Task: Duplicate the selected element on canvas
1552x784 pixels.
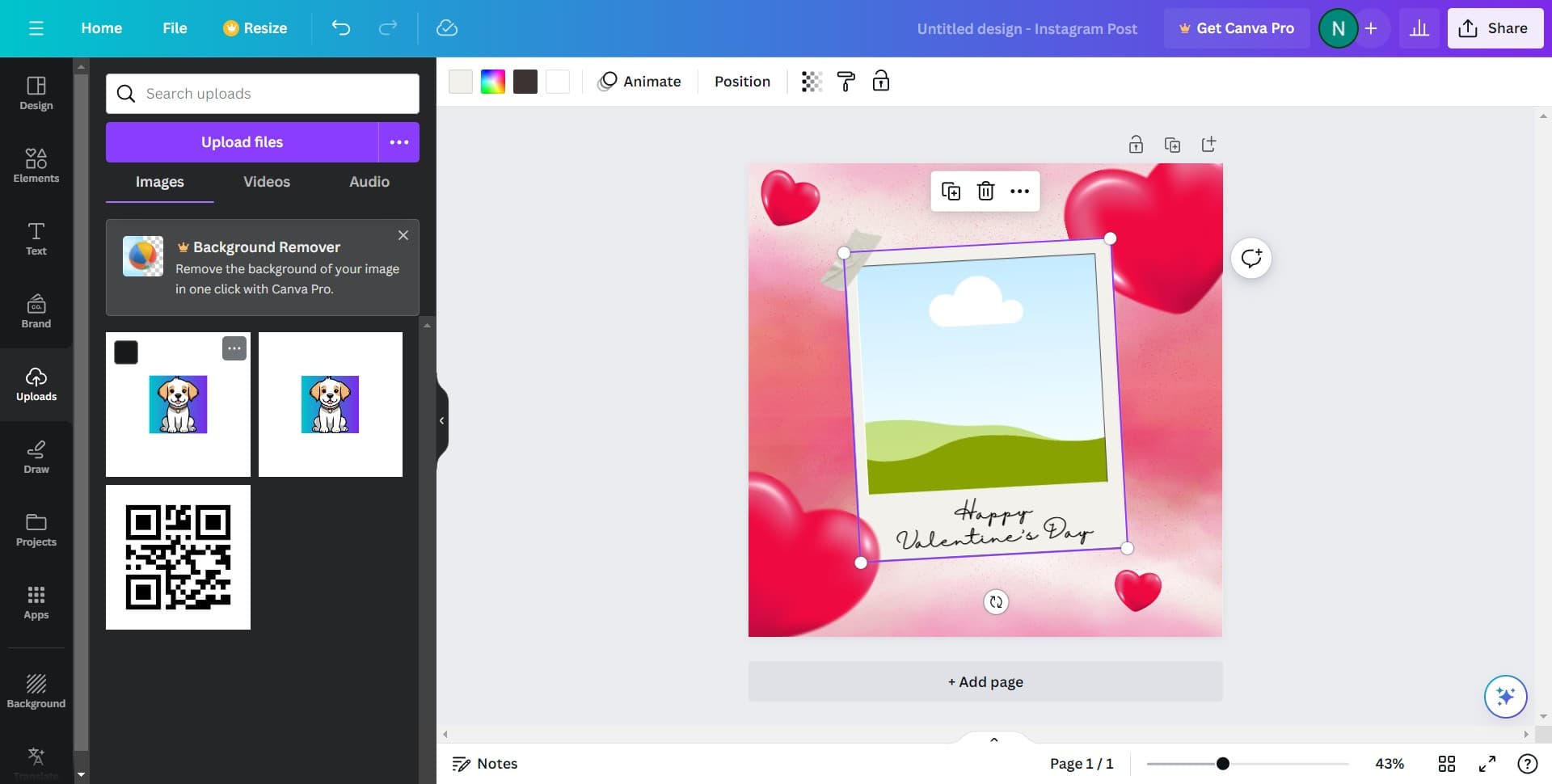Action: 951,191
